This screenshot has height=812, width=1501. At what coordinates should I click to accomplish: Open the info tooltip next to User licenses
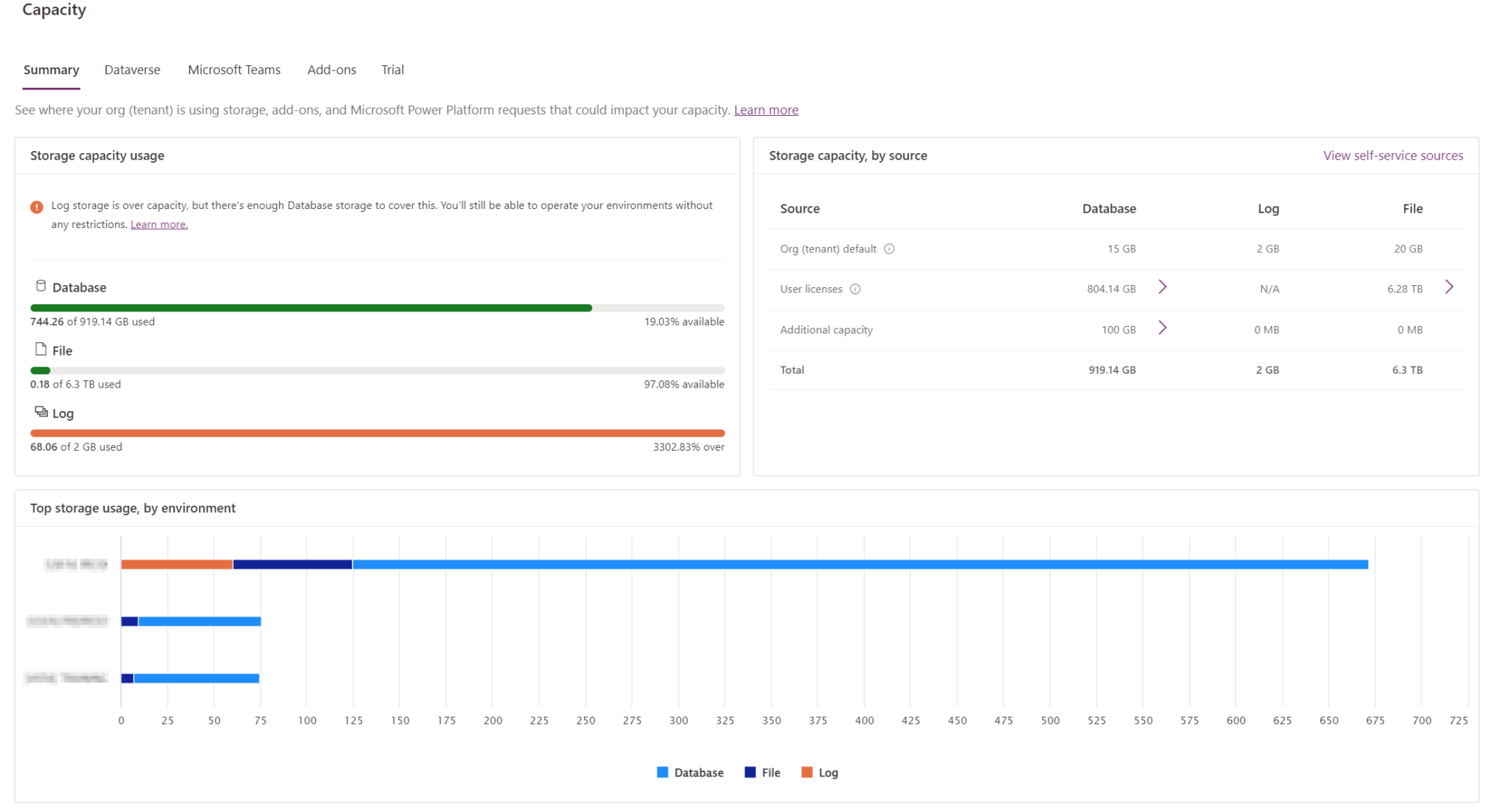(855, 289)
